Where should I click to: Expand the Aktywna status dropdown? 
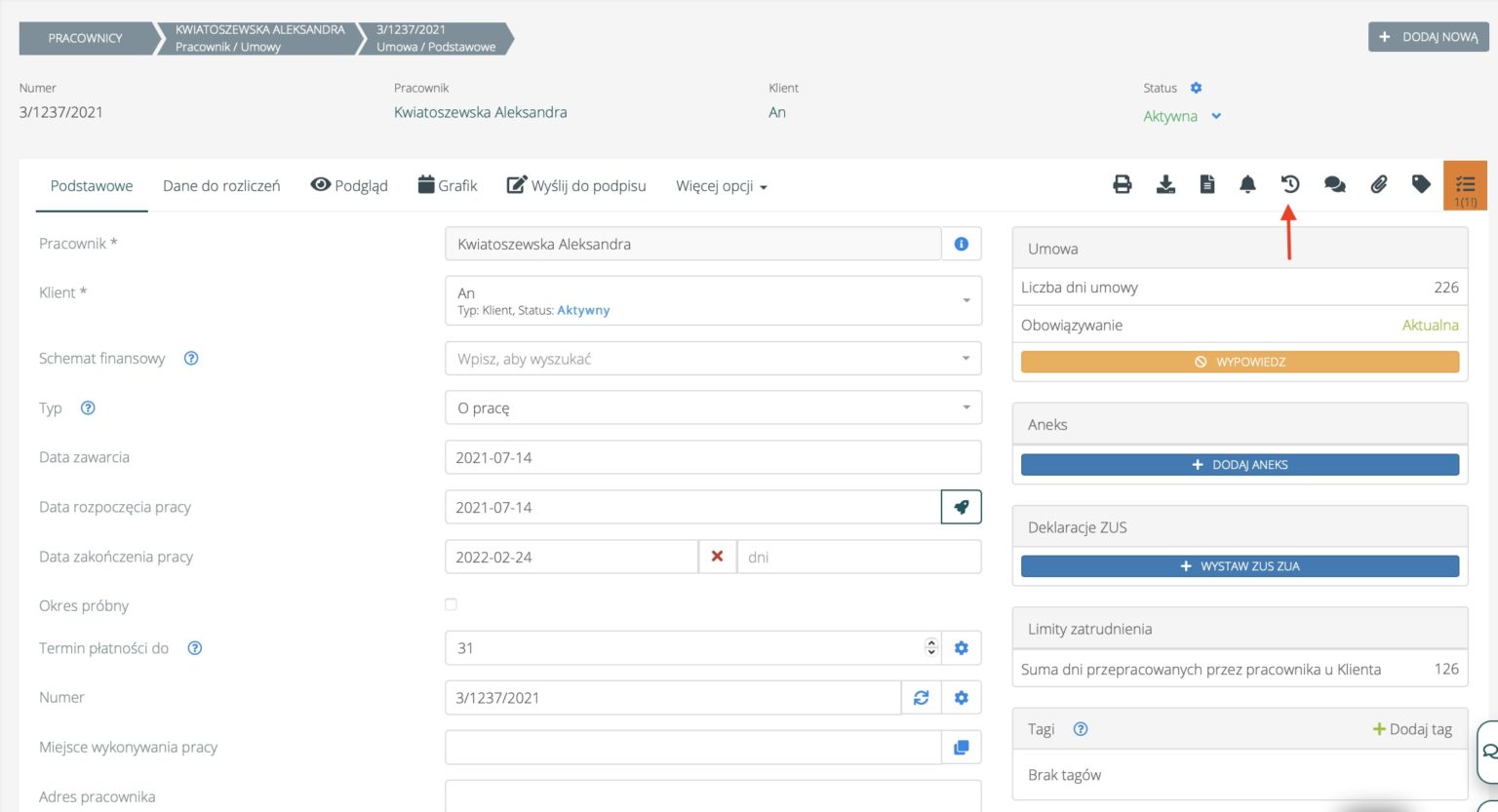pyautogui.click(x=1216, y=116)
